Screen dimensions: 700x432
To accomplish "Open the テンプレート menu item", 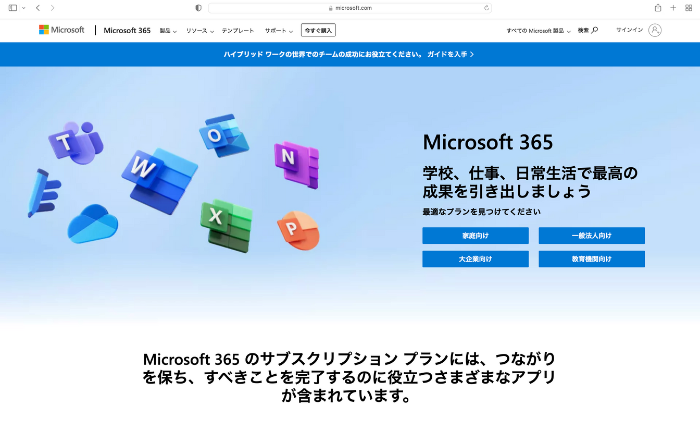I will pyautogui.click(x=238, y=31).
